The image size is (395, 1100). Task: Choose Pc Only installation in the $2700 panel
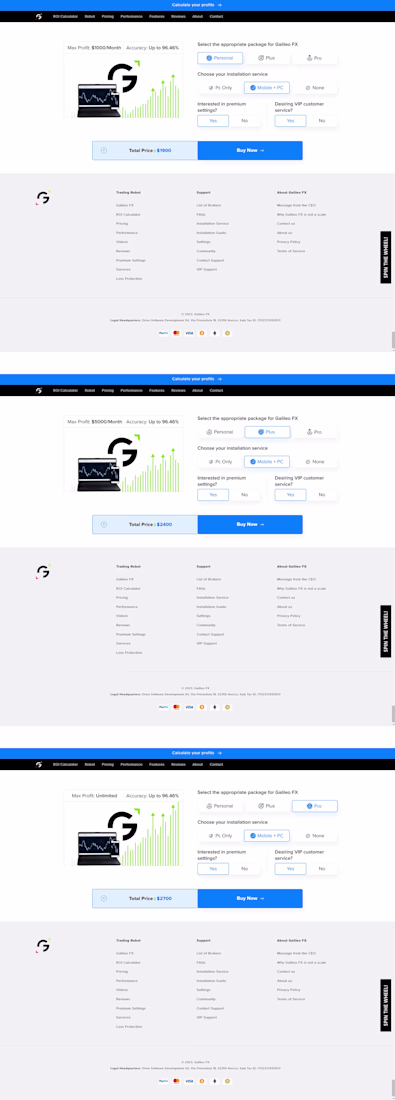(220, 836)
